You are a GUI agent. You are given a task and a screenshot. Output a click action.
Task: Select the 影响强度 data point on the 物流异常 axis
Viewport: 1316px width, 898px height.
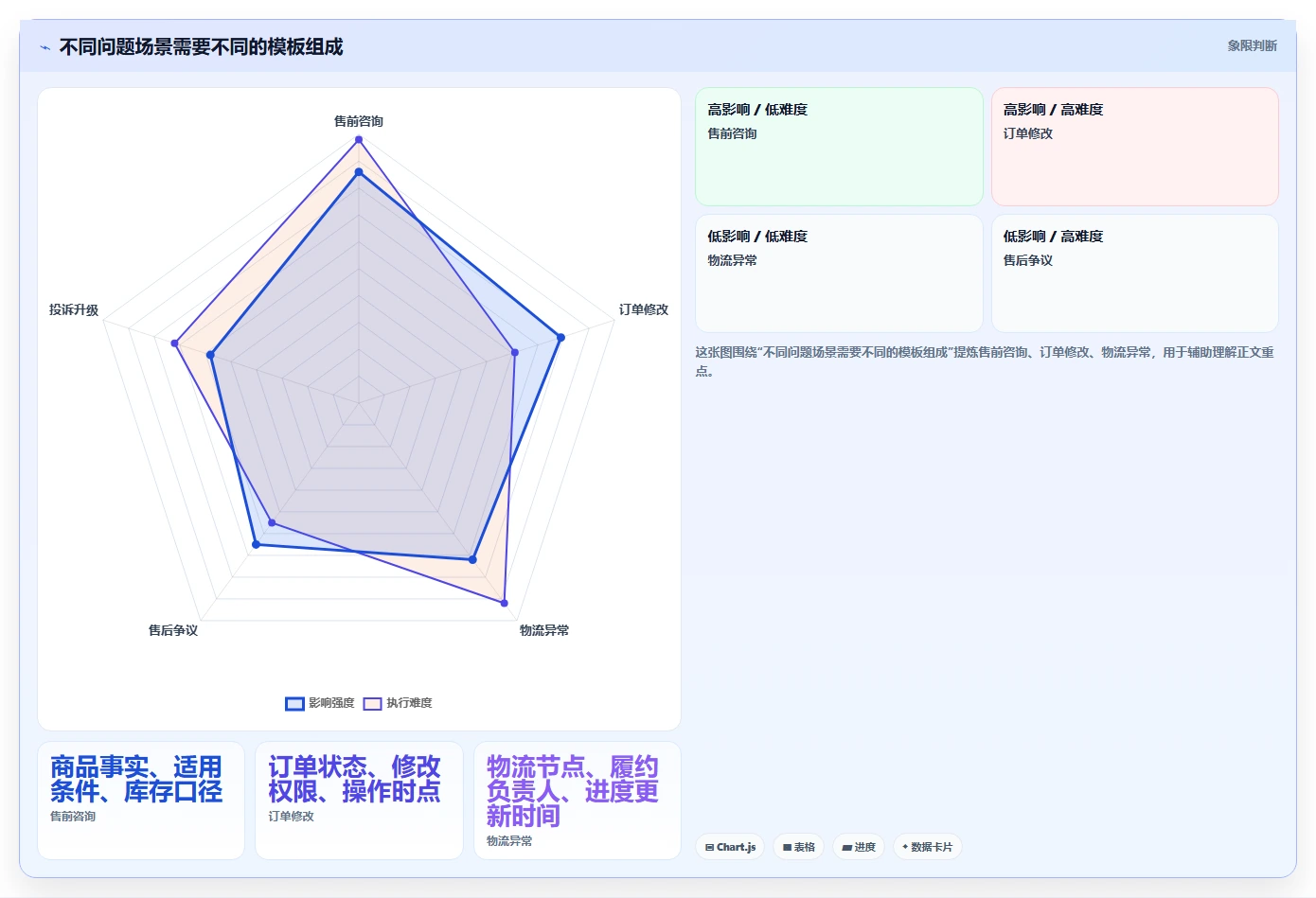coord(472,559)
